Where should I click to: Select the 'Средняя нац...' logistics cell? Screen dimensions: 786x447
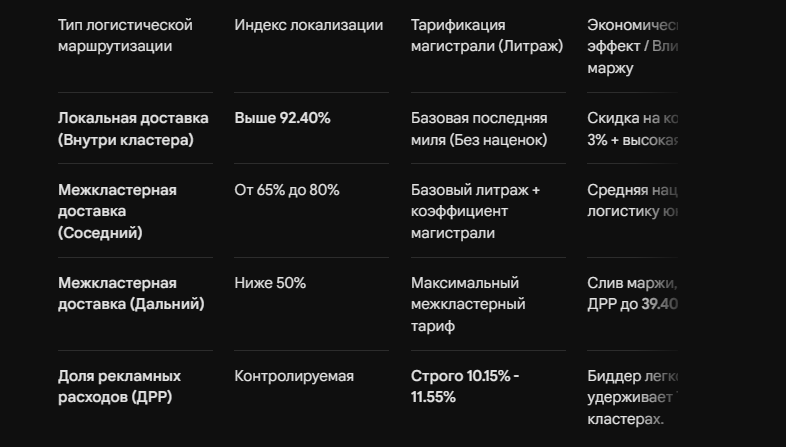tap(633, 201)
